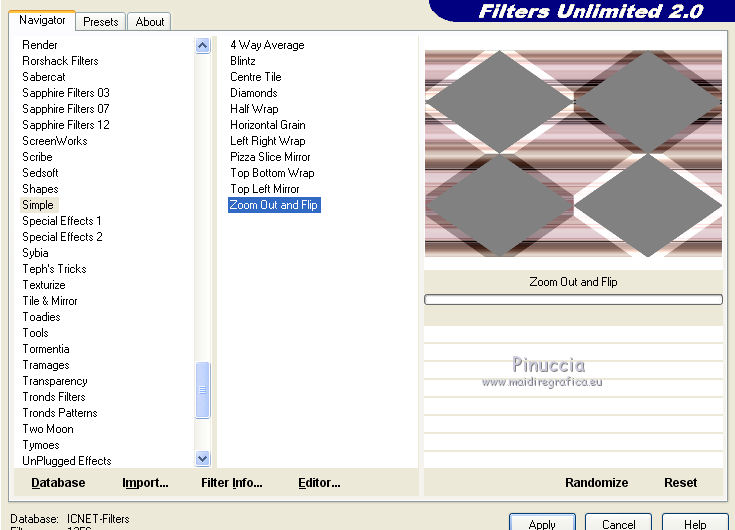Select the Scribe category
The image size is (735, 530).
point(37,157)
